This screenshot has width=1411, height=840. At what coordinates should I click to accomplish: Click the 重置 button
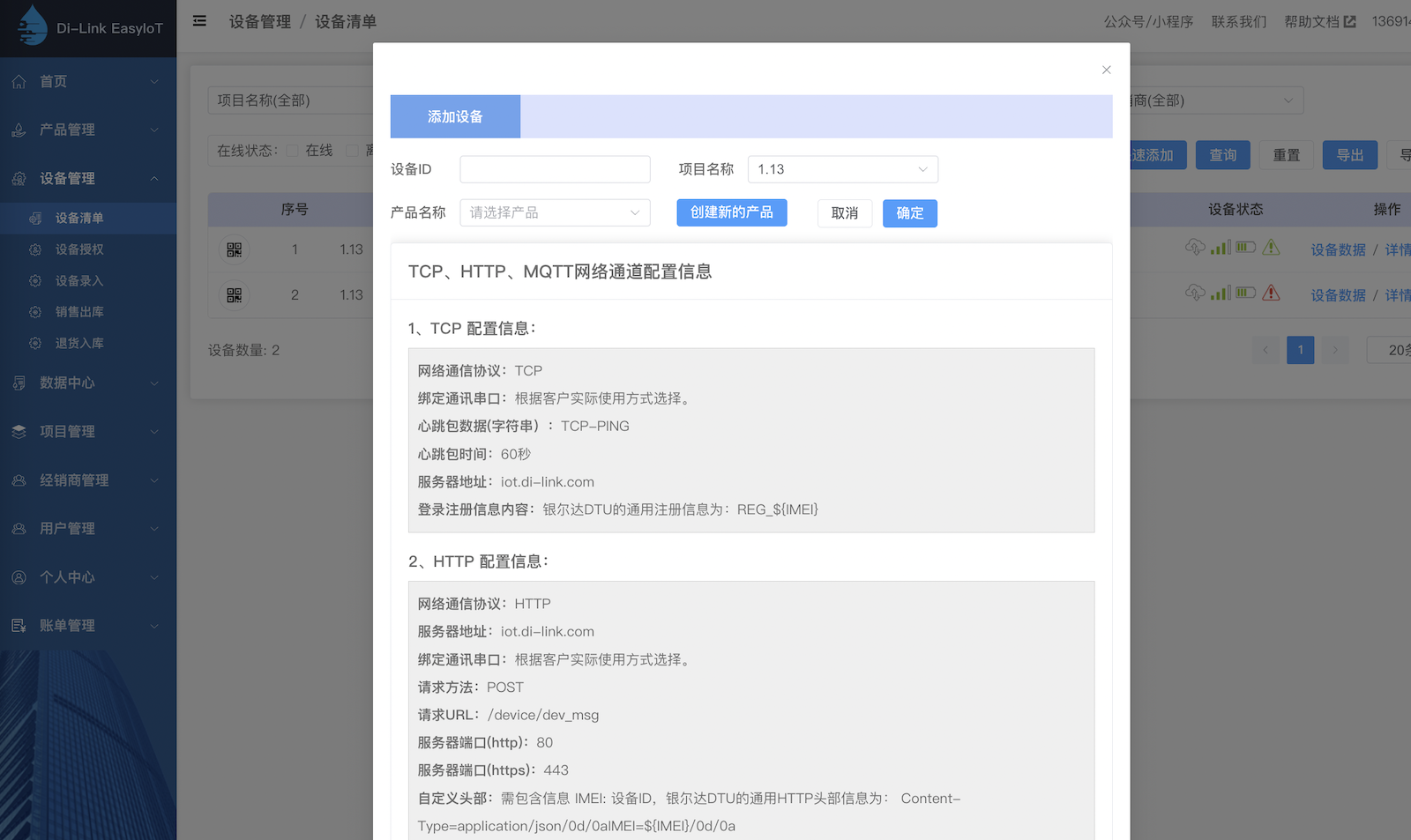click(1287, 155)
